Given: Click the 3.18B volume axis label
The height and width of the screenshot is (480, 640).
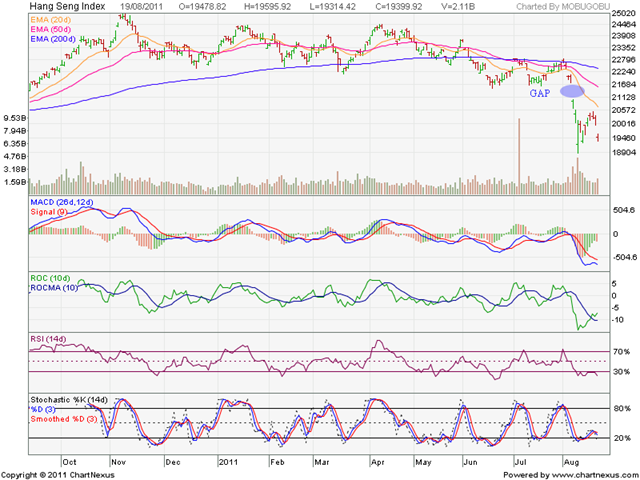Looking at the screenshot, I should [15, 169].
